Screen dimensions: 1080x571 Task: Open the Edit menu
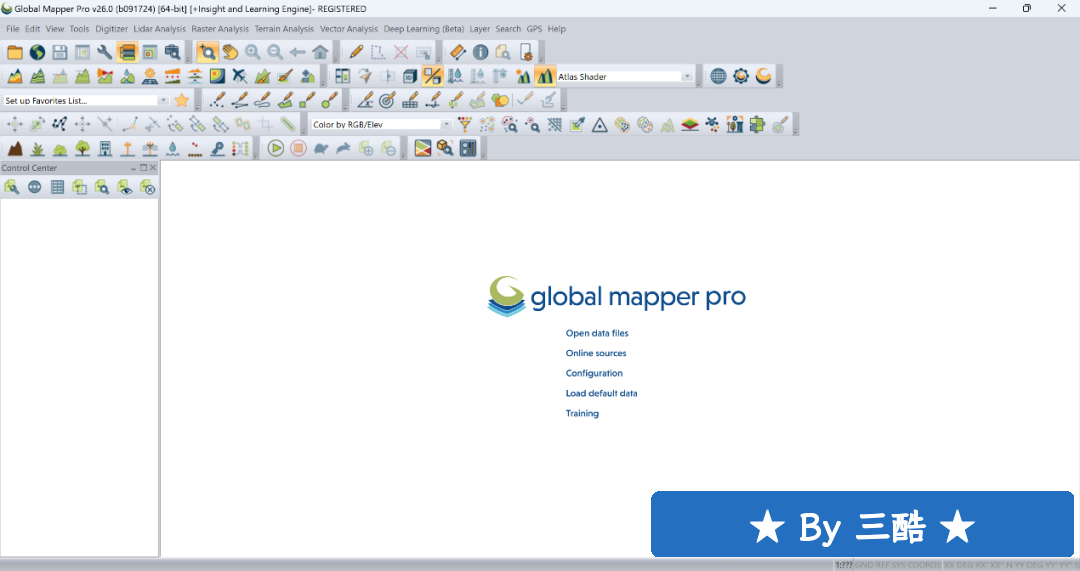tap(32, 29)
